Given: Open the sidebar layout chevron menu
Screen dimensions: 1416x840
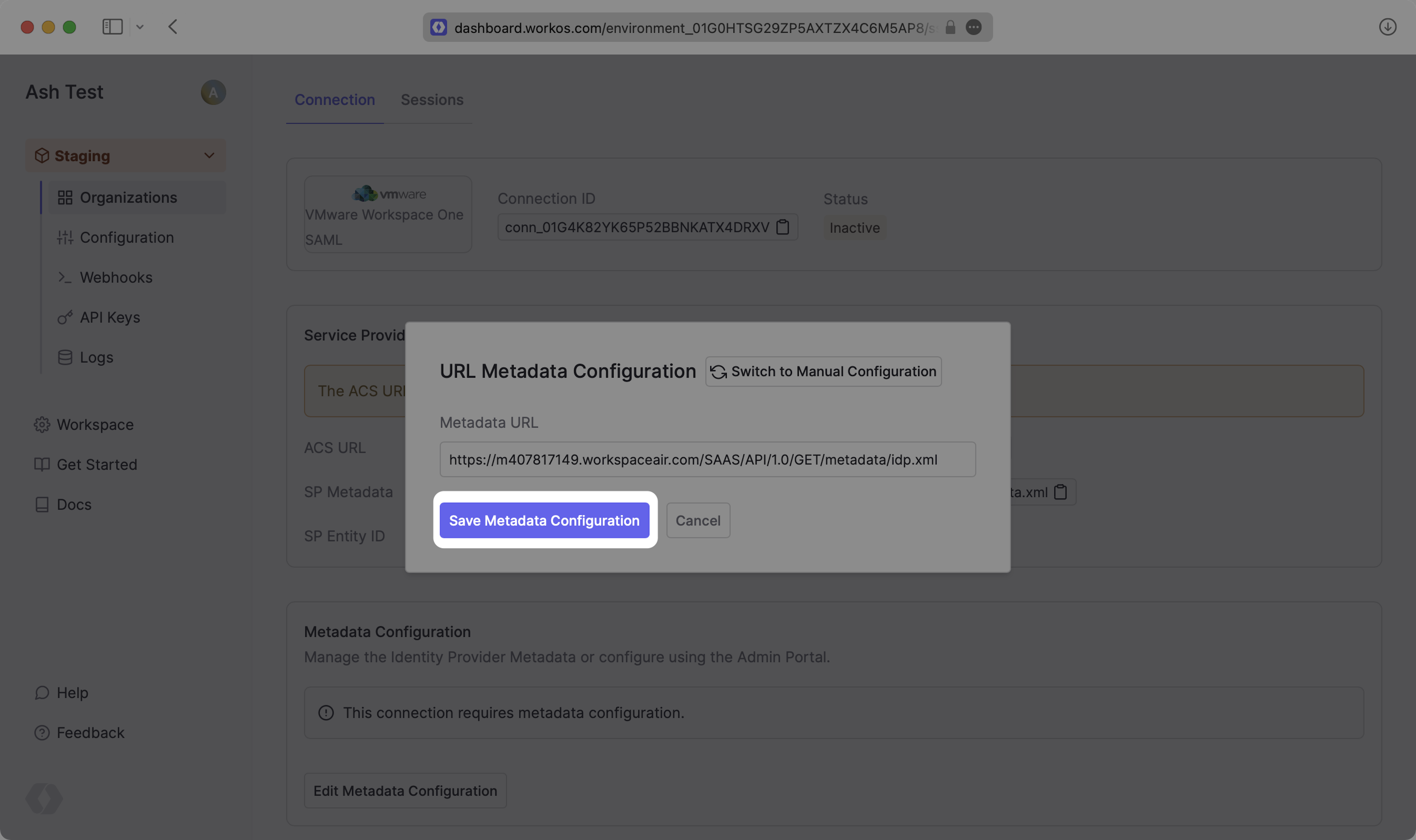Looking at the screenshot, I should [x=140, y=27].
